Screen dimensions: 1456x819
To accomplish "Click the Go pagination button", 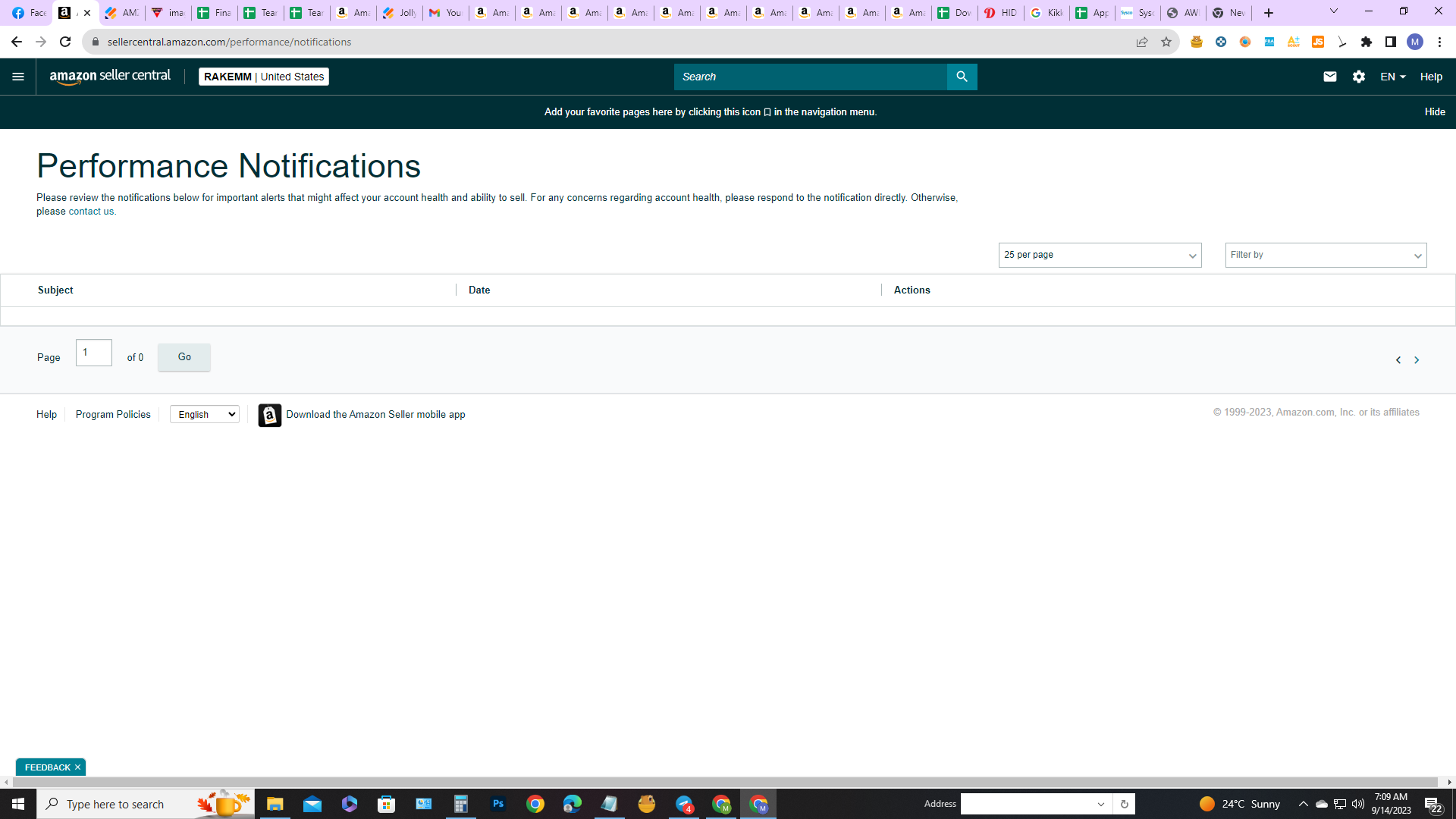I will tap(184, 357).
